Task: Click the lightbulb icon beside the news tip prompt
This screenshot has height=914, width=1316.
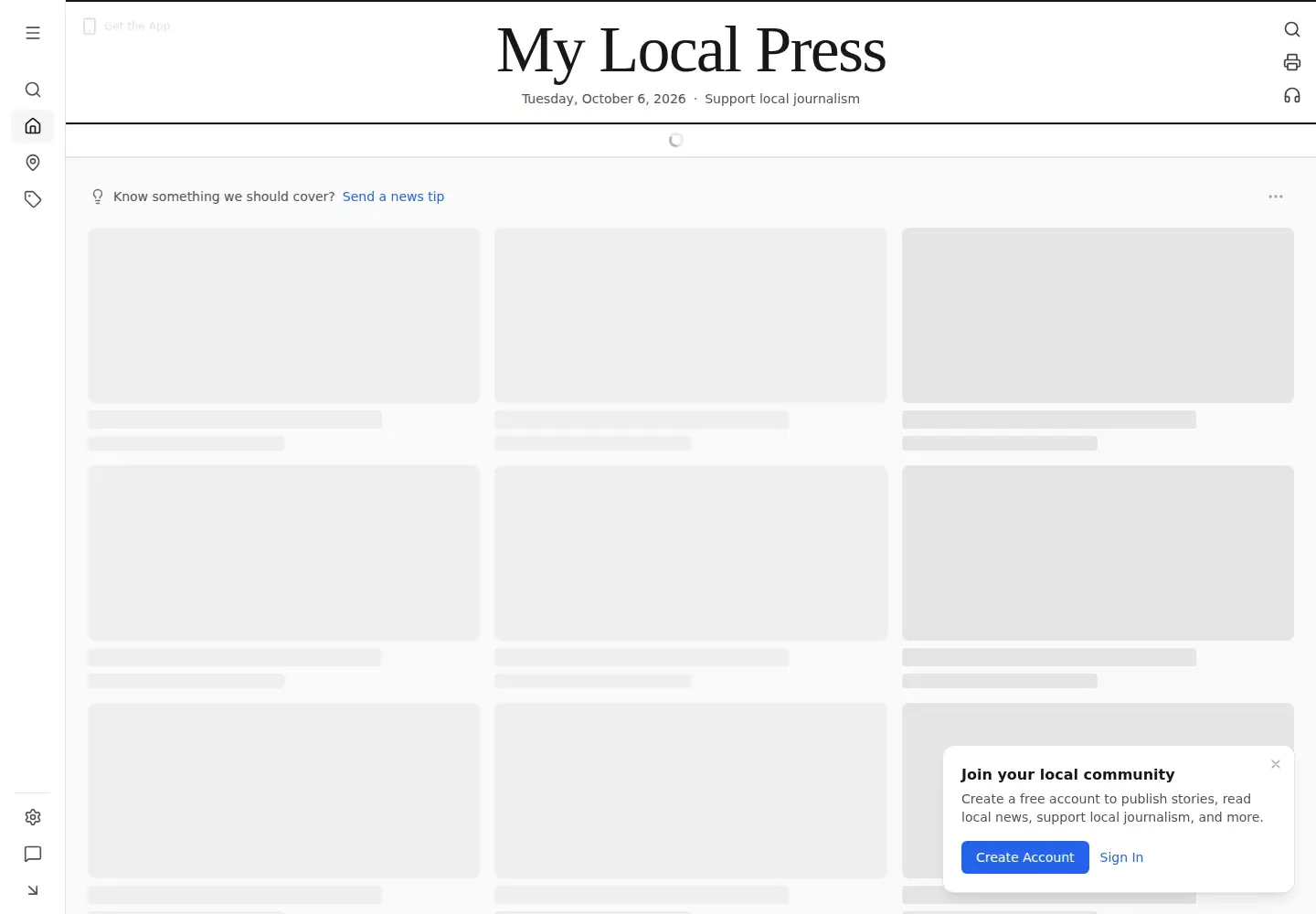Action: point(98,197)
